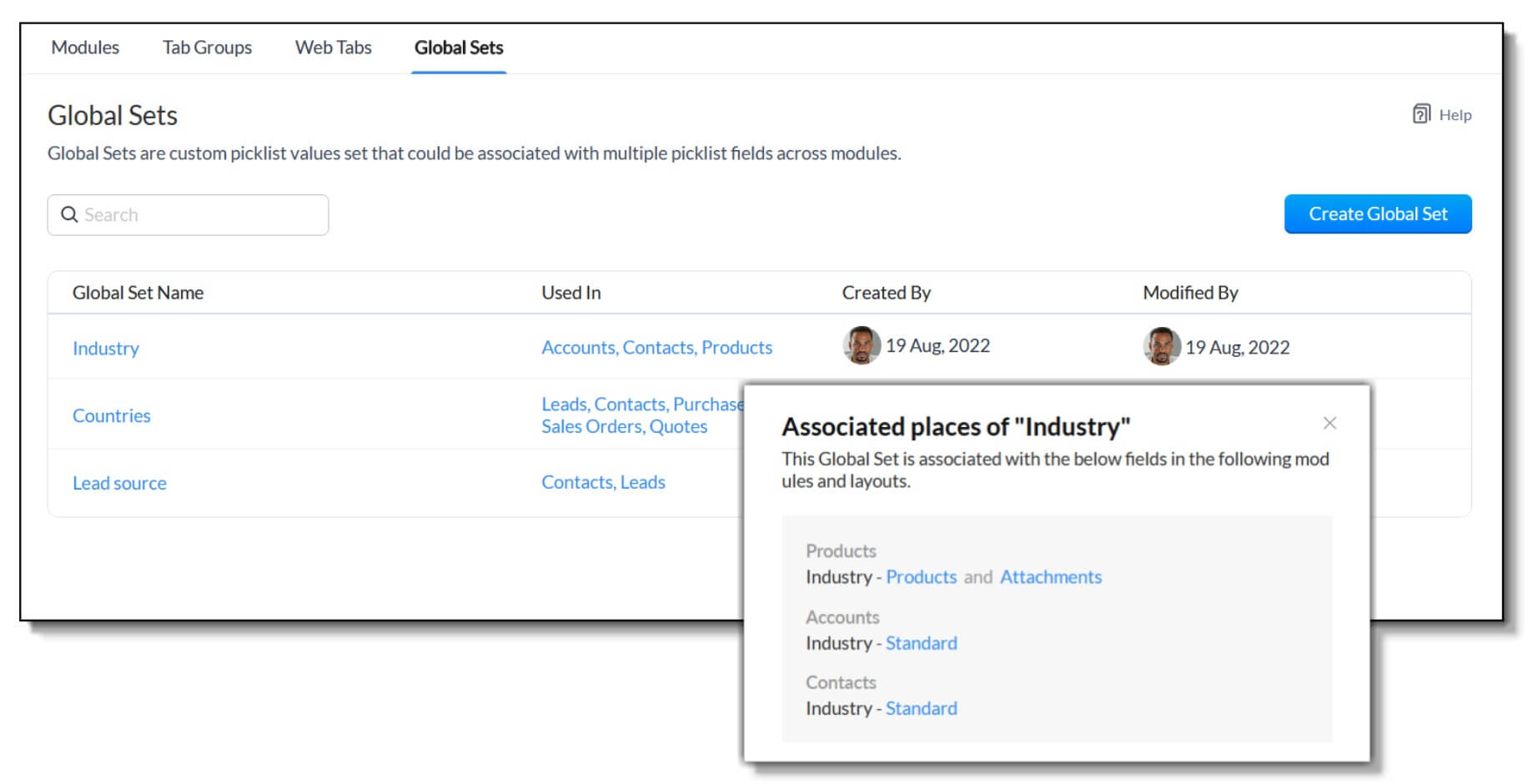Click 19 Aug, 2022 in Created By
The height and width of the screenshot is (784, 1528).
click(937, 345)
